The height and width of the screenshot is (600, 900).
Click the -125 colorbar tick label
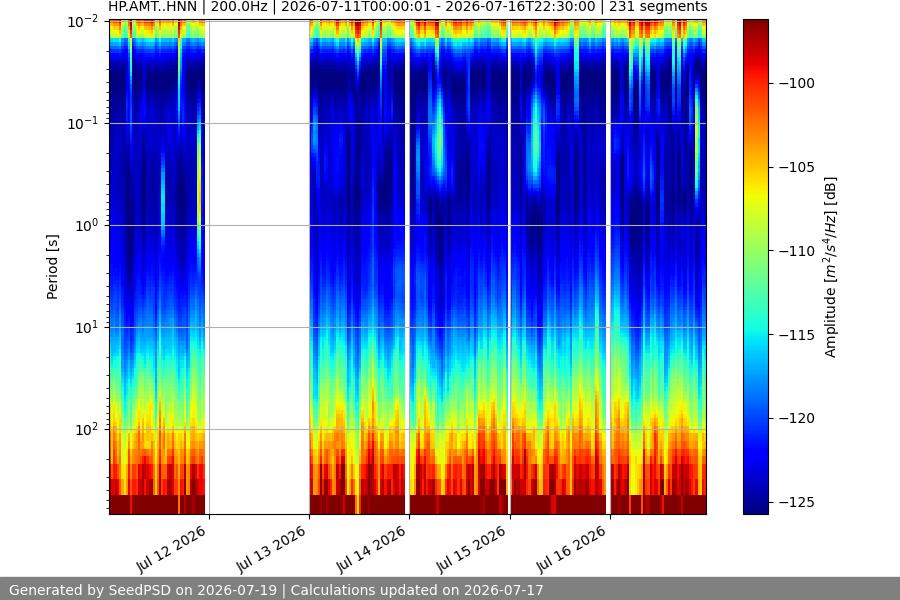pos(797,502)
